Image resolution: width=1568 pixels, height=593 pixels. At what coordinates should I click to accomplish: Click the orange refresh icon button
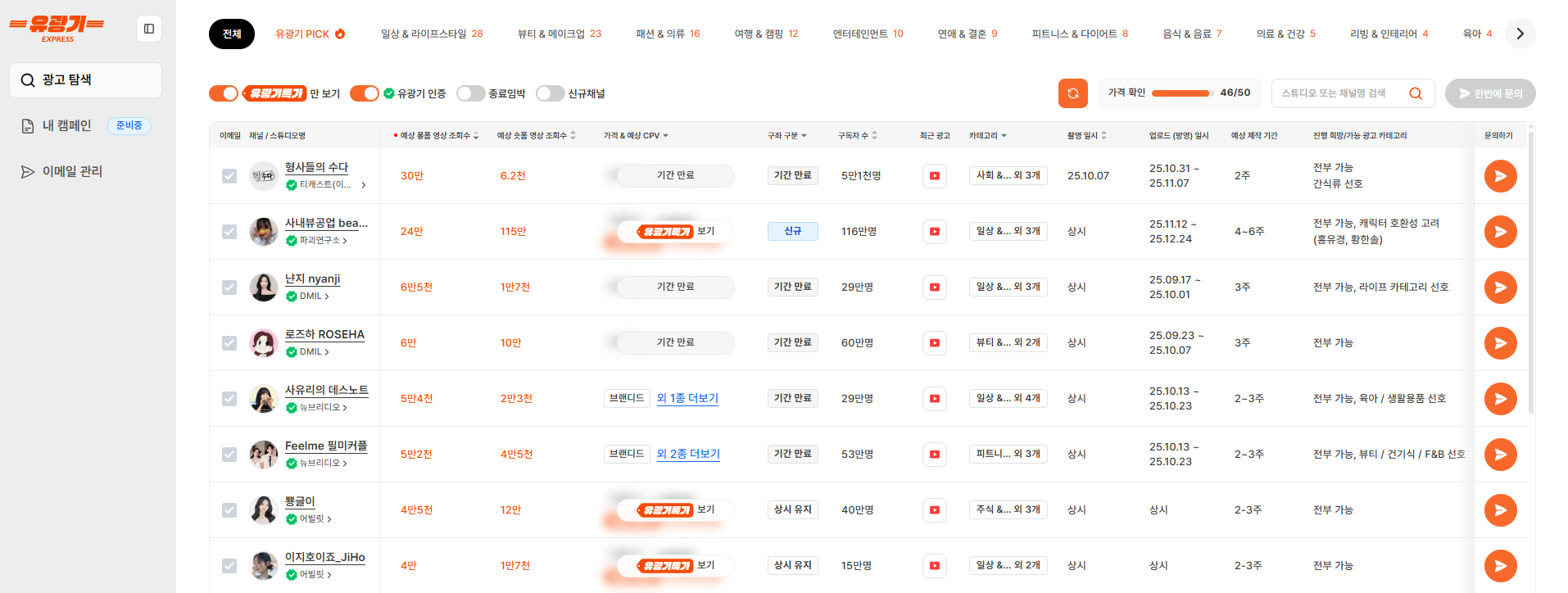[1072, 93]
